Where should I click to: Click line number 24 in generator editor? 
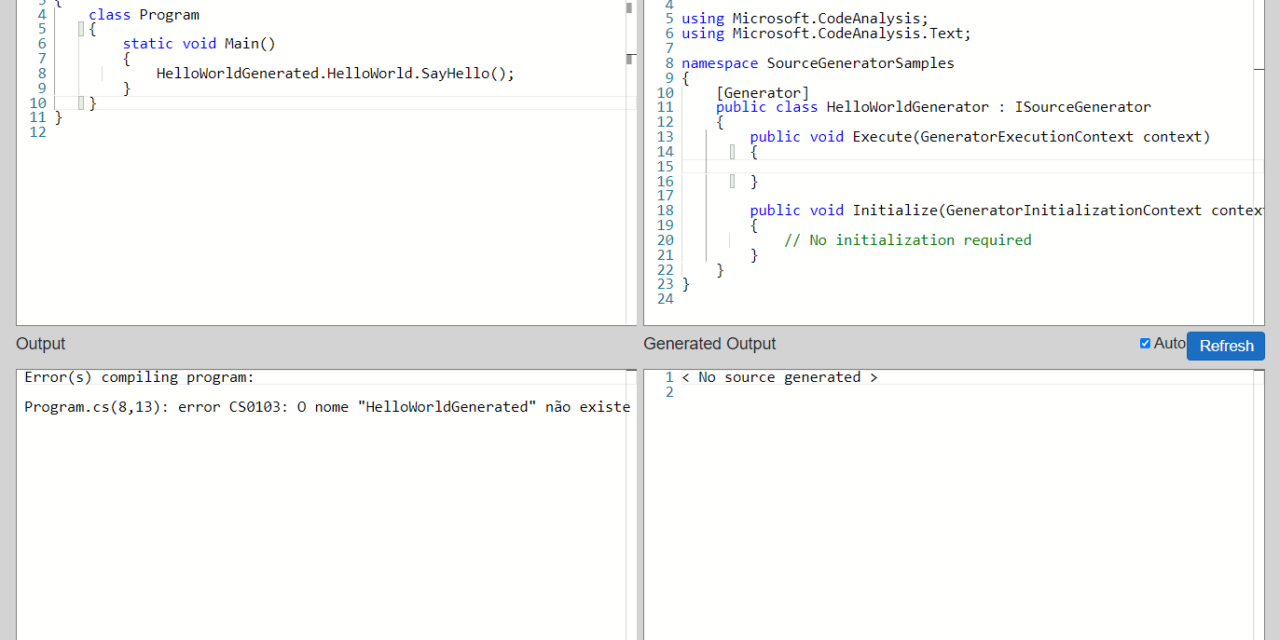click(x=665, y=299)
